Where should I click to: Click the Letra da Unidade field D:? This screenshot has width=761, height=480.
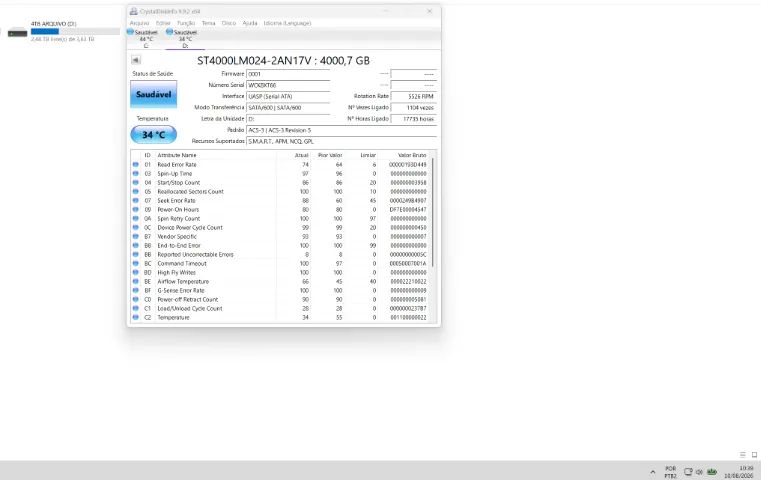pos(288,118)
